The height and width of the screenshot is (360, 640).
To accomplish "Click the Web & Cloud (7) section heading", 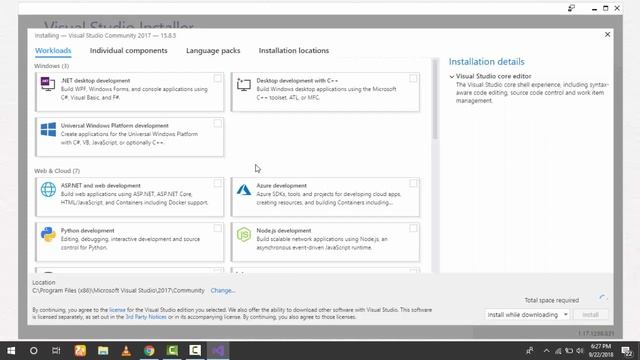I will 57,171.
